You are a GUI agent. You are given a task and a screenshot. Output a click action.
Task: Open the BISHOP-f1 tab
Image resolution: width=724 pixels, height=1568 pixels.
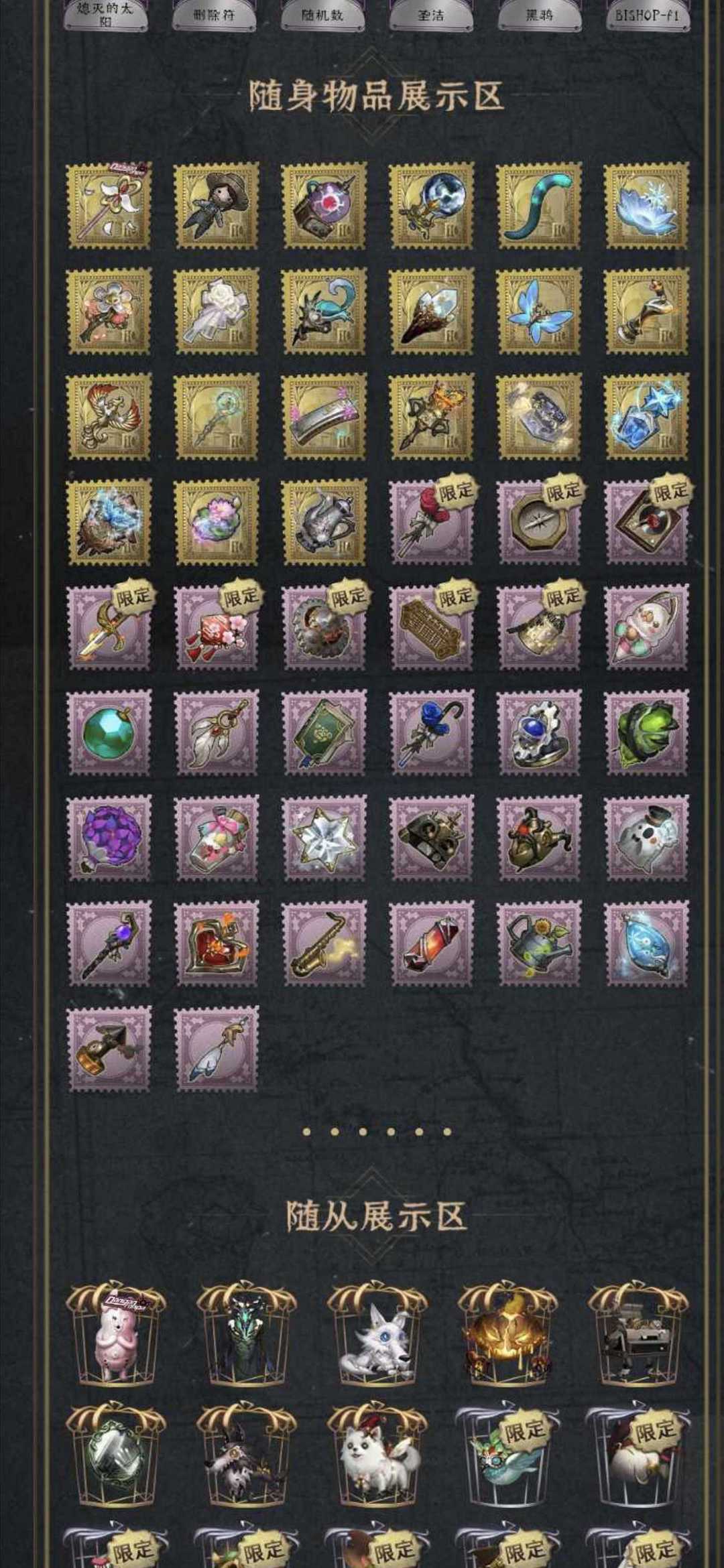[x=648, y=15]
